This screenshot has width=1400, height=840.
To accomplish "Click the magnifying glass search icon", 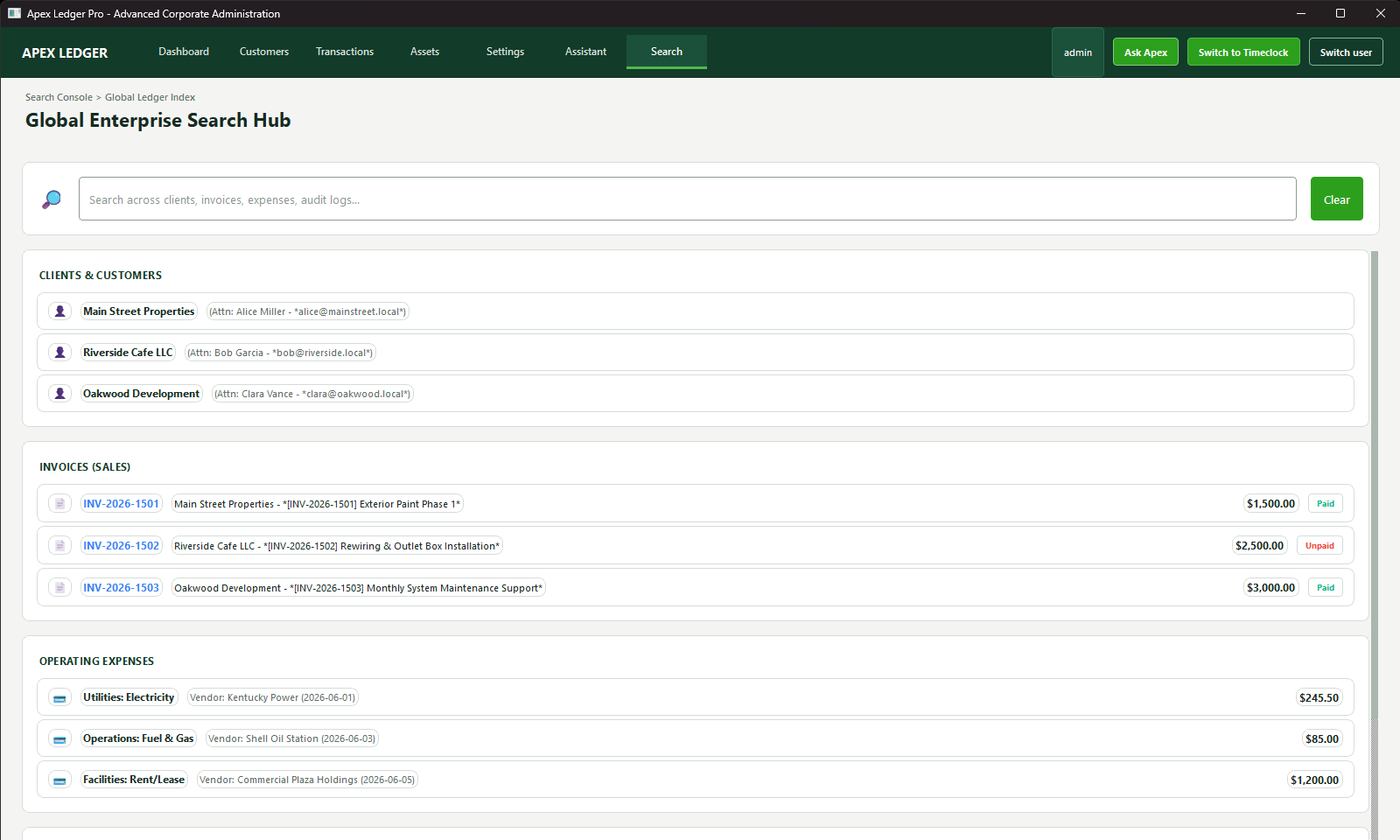I will point(52,199).
